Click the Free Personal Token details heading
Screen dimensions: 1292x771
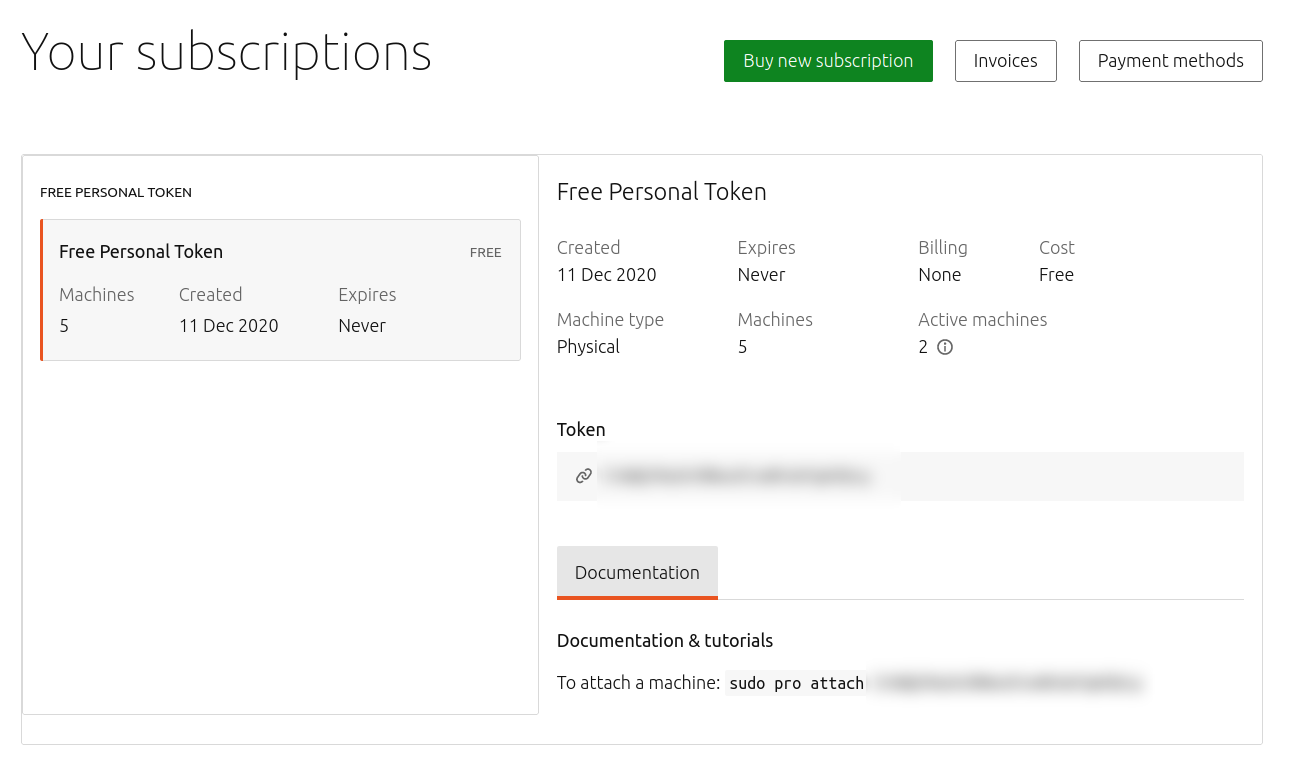pos(662,192)
